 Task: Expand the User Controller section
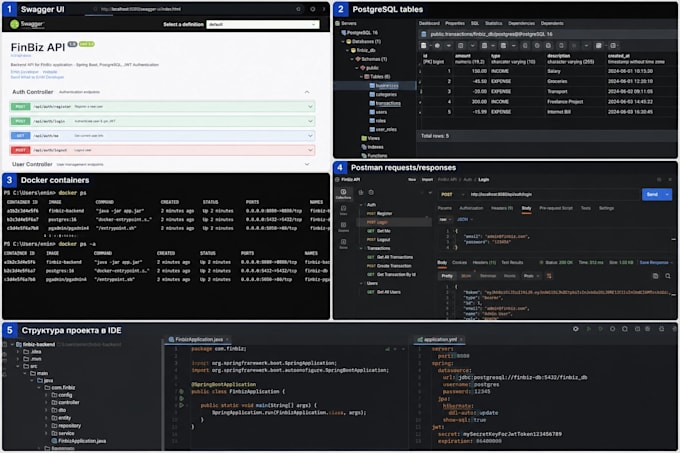(x=307, y=164)
